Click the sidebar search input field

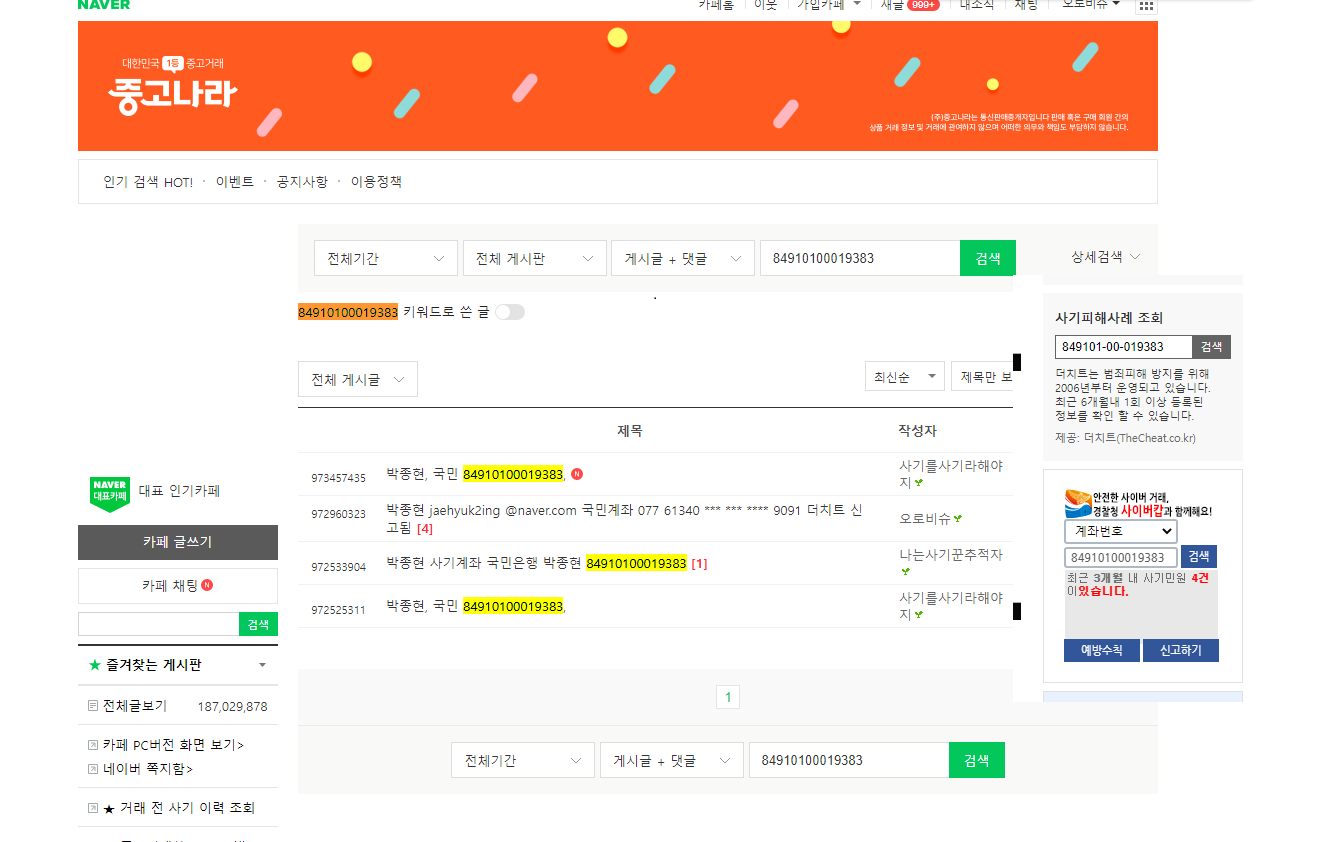tap(158, 624)
